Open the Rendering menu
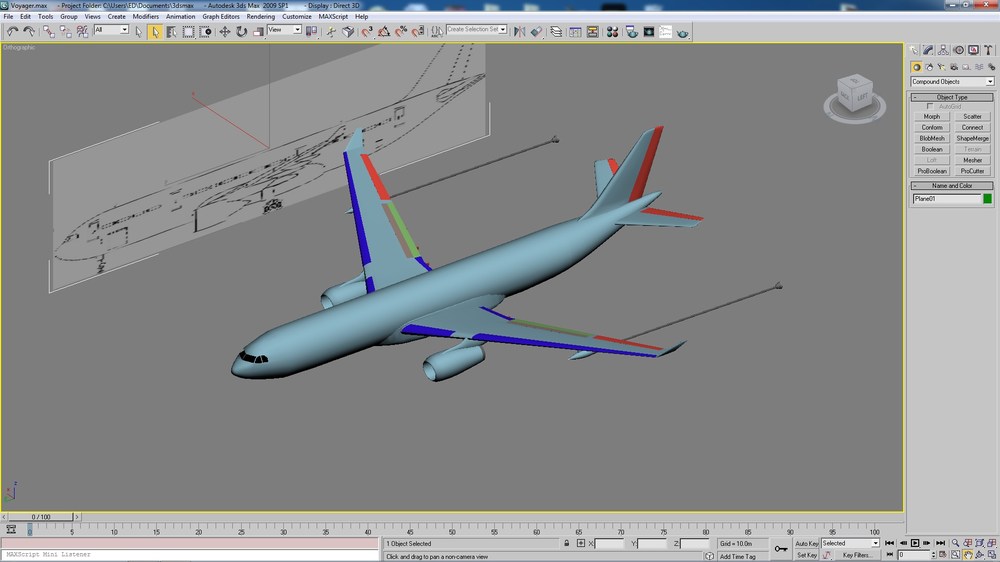The height and width of the screenshot is (562, 1000). click(x=260, y=17)
